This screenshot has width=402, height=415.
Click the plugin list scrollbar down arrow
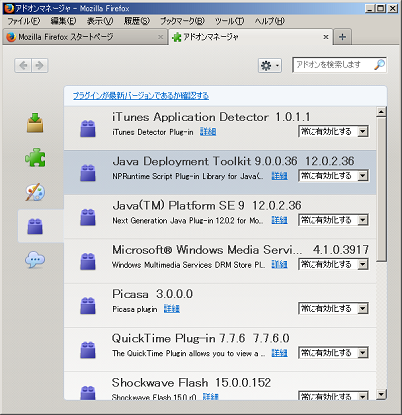[381, 395]
